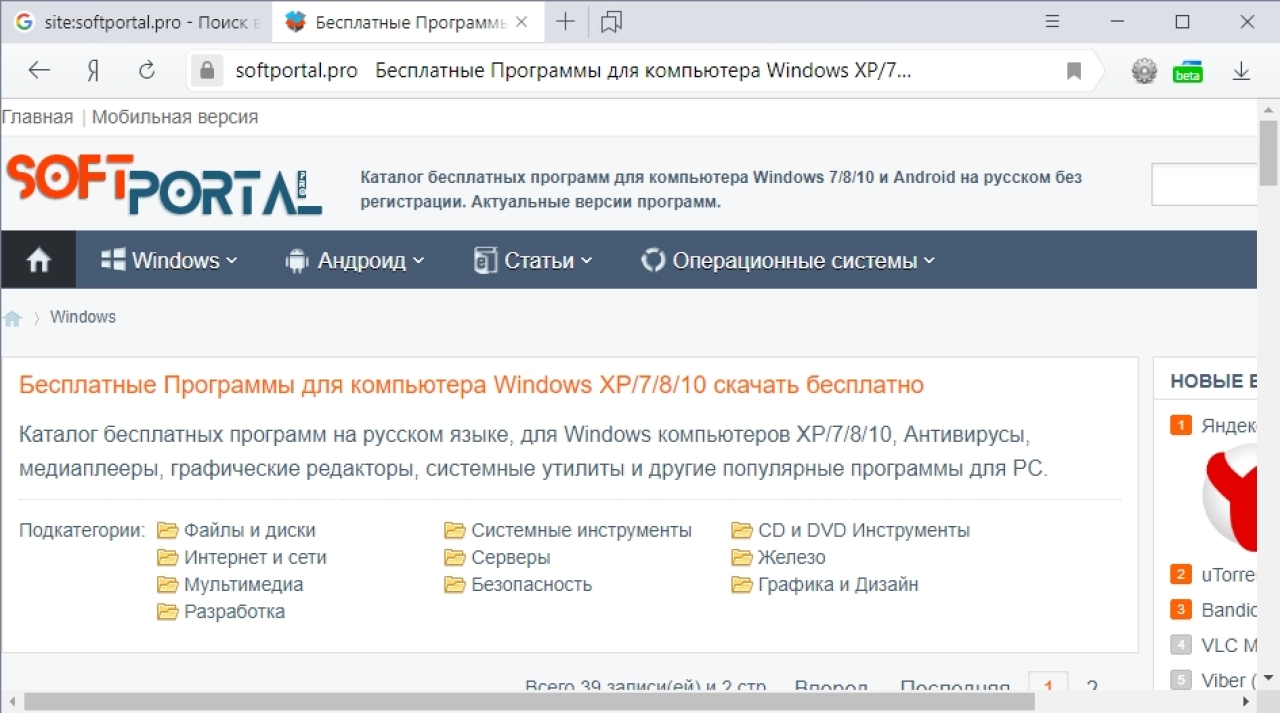
Task: Select the Бесплатные Программы browser tab
Action: pyautogui.click(x=406, y=22)
